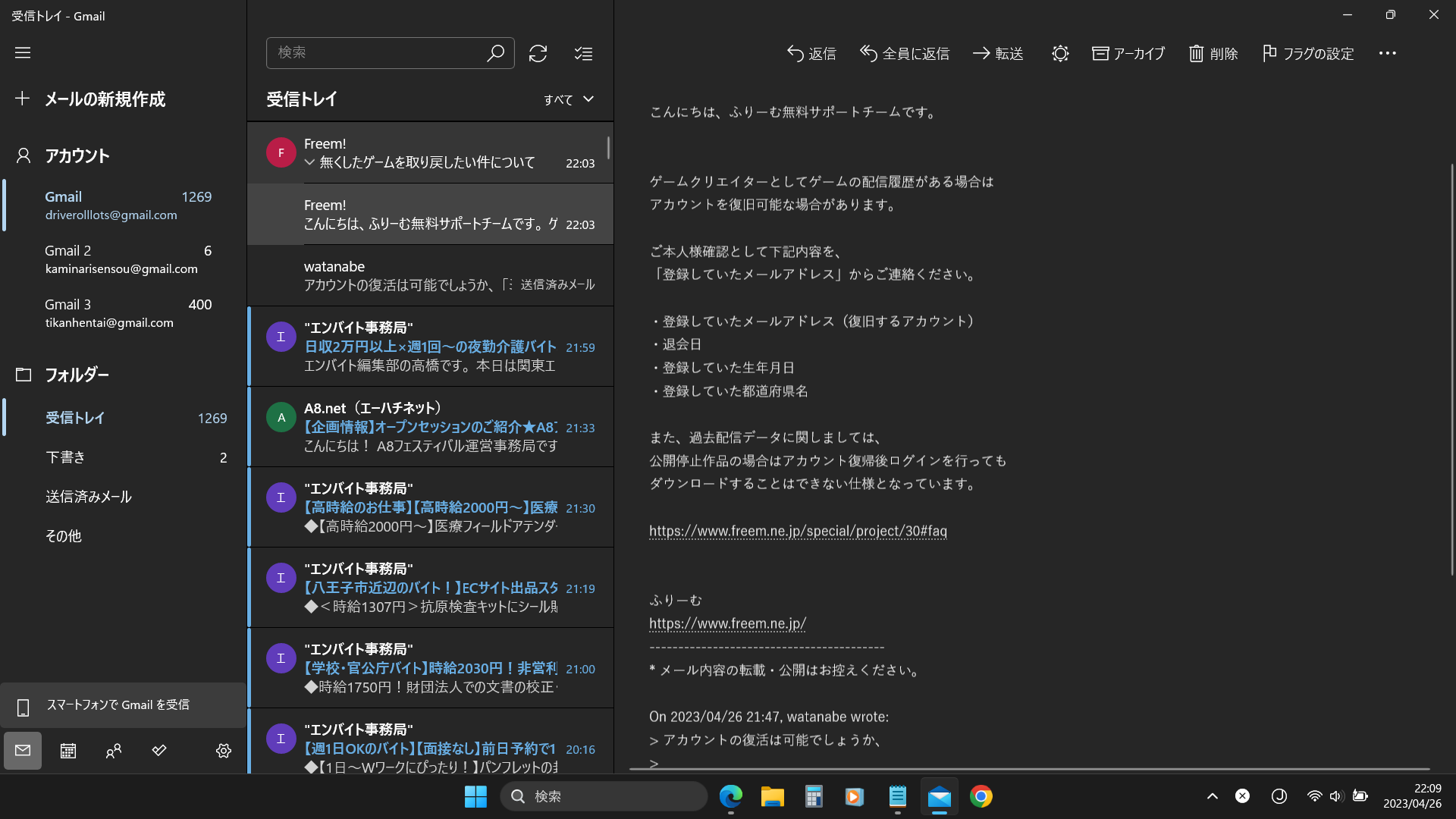This screenshot has height=819, width=1456.
Task: Open media player app from taskbar
Action: (855, 796)
